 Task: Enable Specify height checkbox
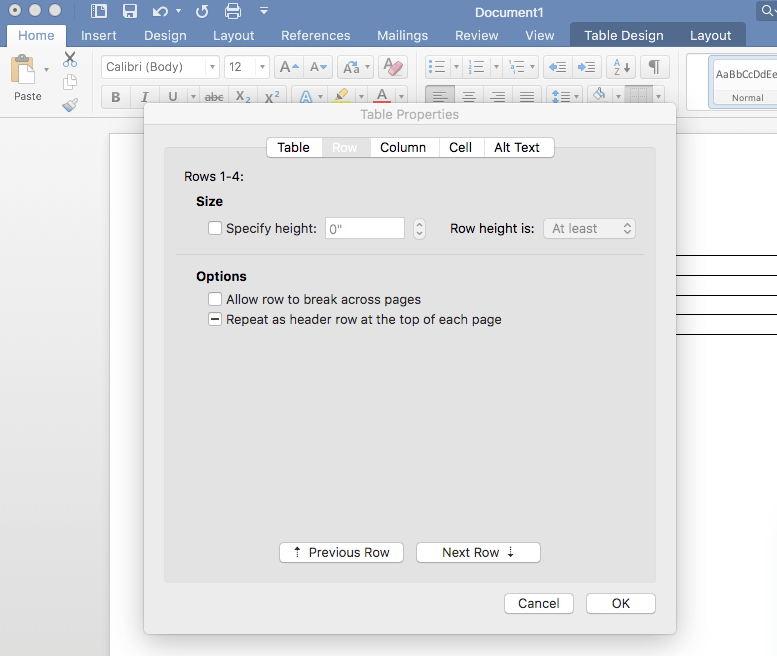[x=215, y=228]
